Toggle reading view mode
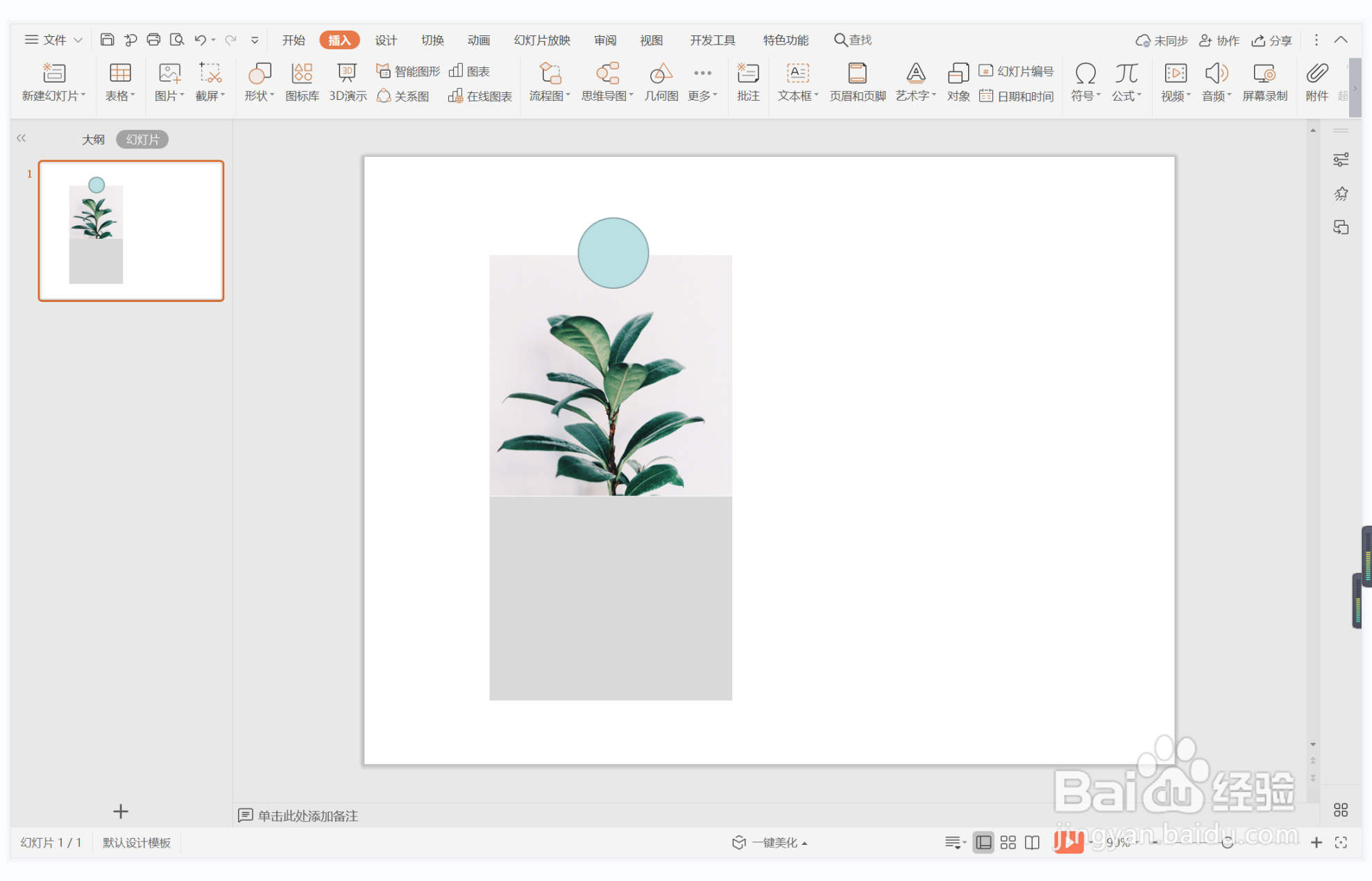This screenshot has height=881, width=1372. (x=1032, y=842)
